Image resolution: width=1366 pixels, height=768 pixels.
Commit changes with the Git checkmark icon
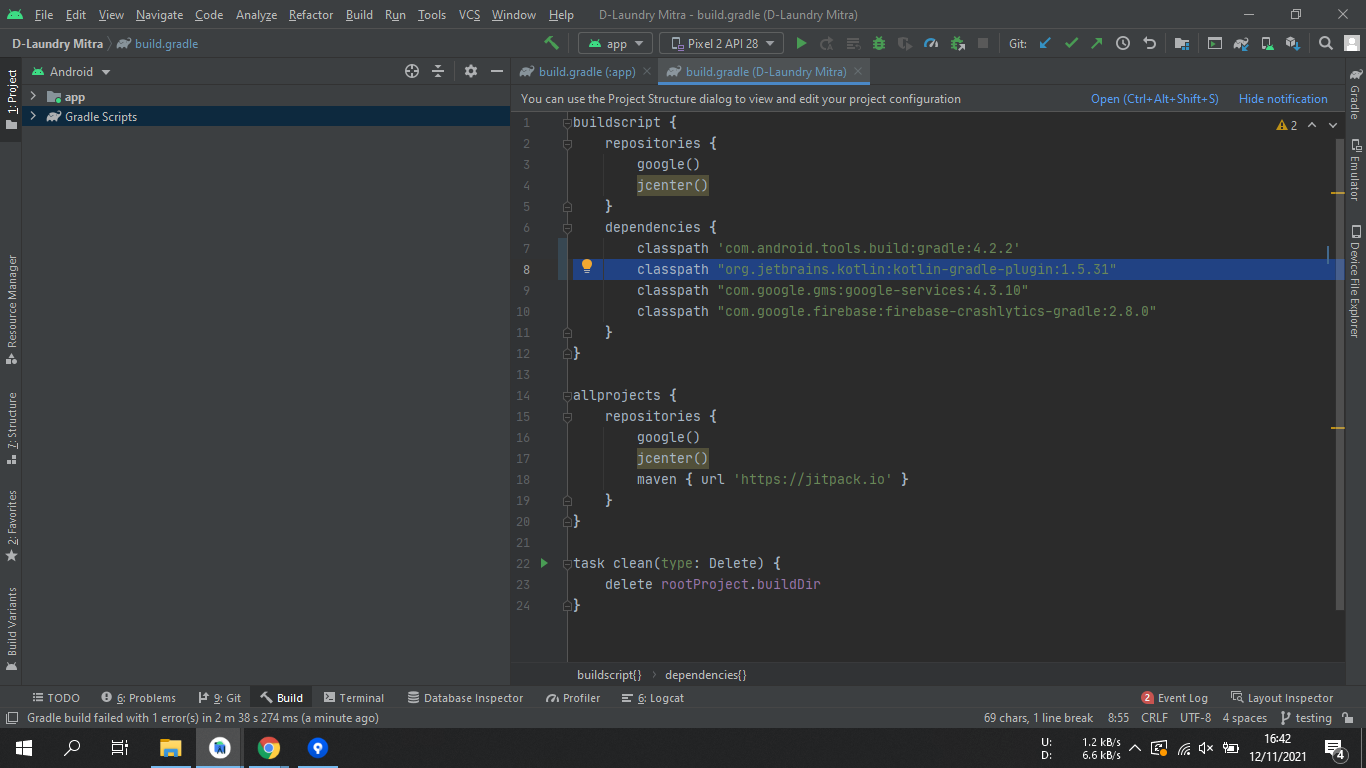(1072, 43)
